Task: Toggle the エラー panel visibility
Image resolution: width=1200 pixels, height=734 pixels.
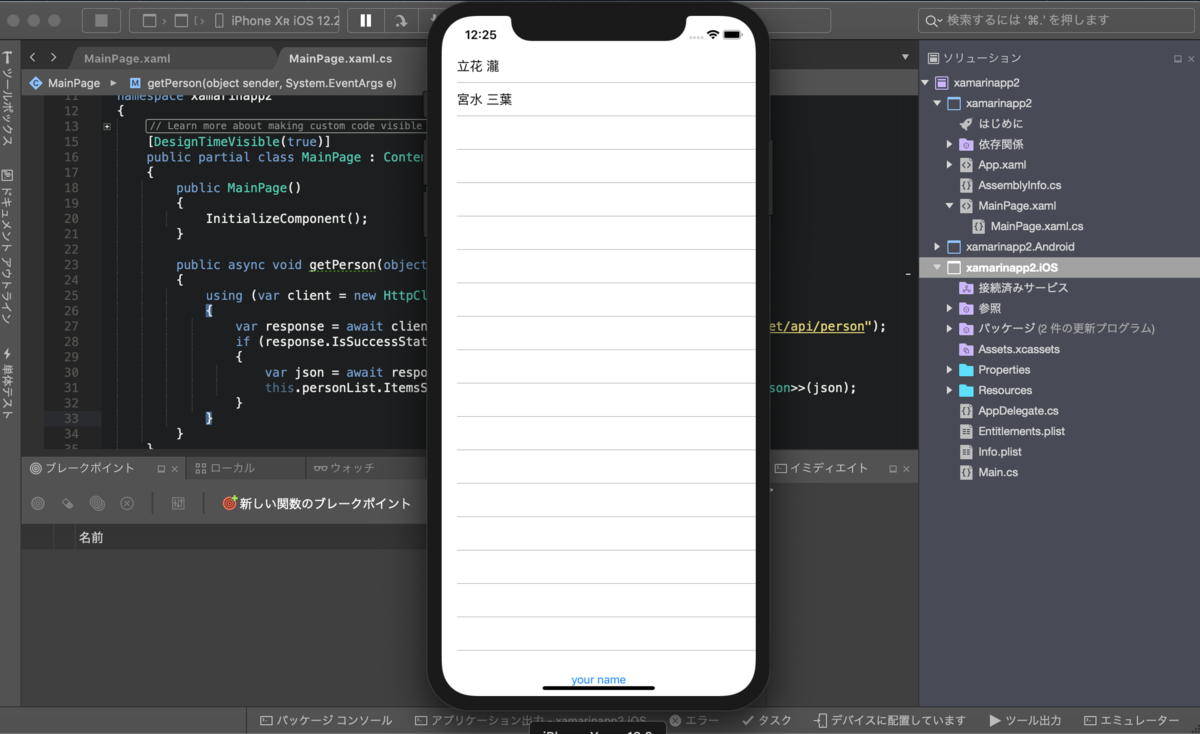Action: (695, 720)
